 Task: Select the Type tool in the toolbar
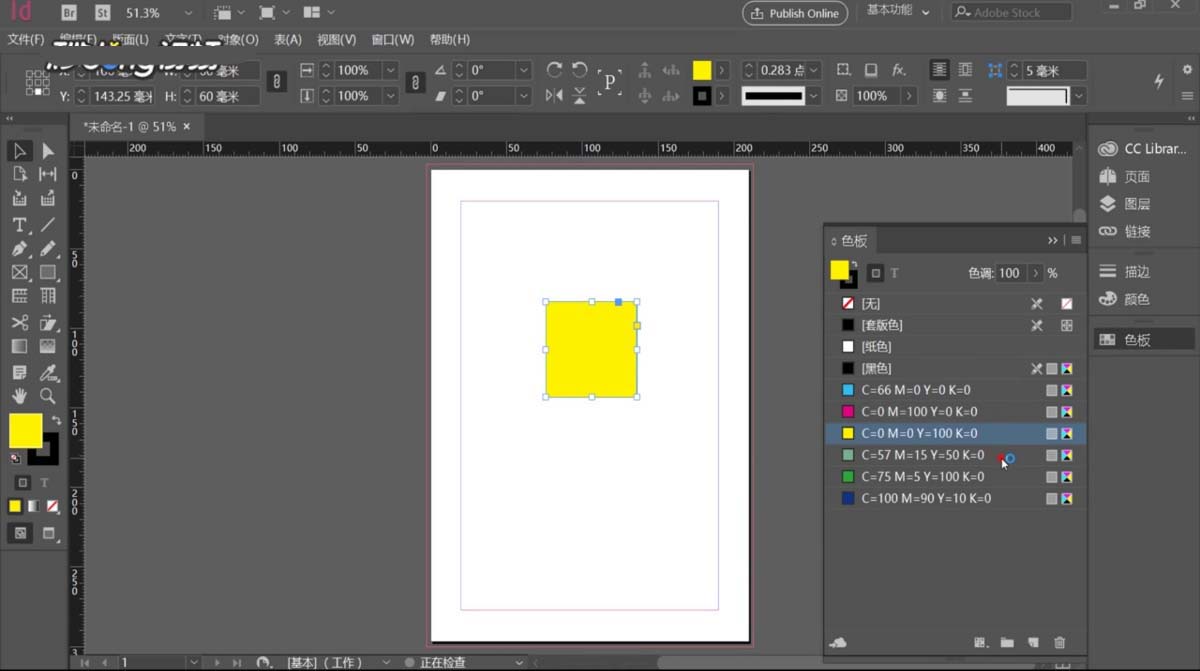pyautogui.click(x=18, y=224)
